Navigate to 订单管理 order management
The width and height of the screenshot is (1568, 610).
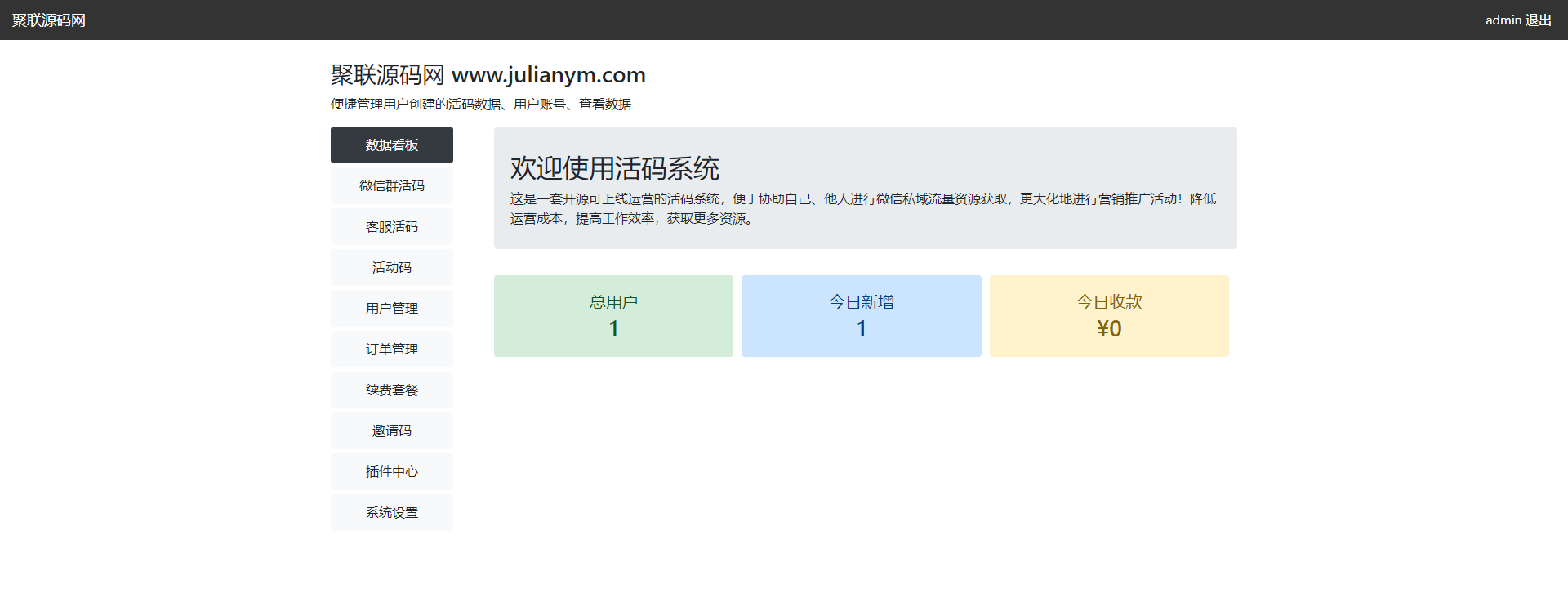point(392,350)
